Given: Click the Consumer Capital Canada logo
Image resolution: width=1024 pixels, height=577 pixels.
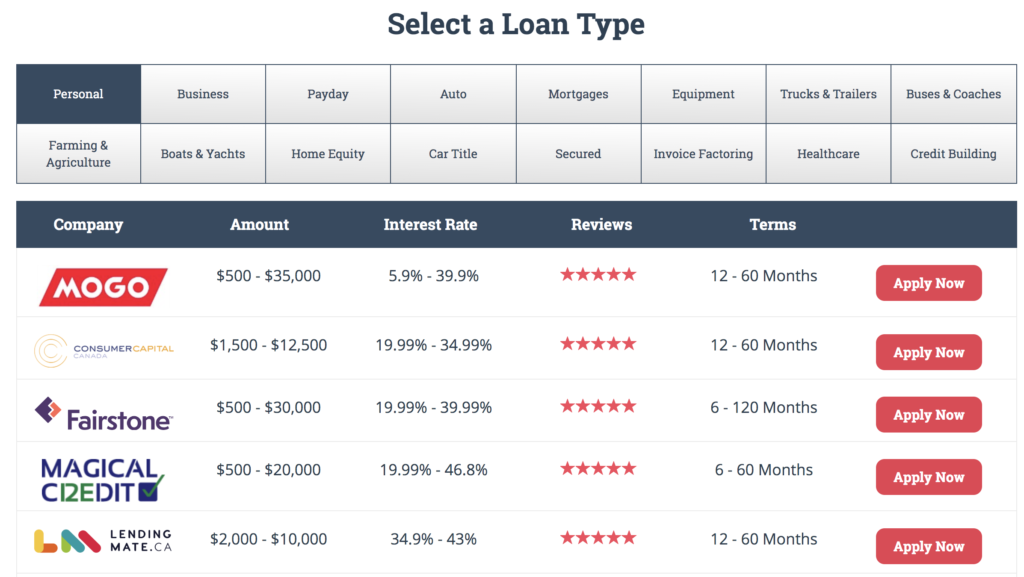Looking at the screenshot, I should (x=104, y=351).
